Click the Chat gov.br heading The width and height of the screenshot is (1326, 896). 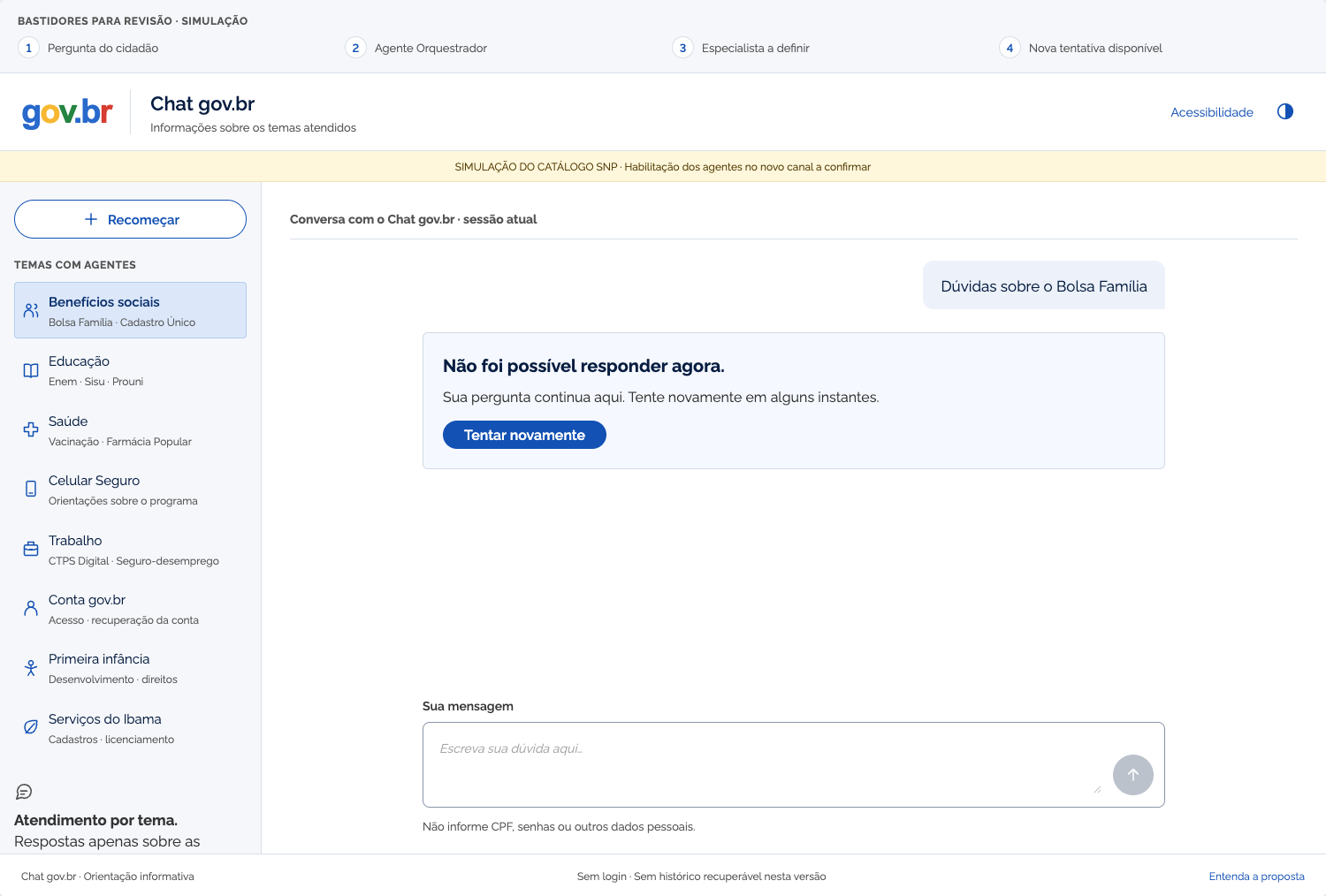(202, 103)
